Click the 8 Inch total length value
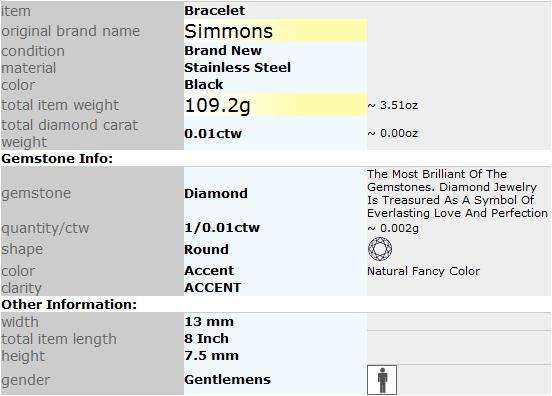552x396 pixels. 207,338
